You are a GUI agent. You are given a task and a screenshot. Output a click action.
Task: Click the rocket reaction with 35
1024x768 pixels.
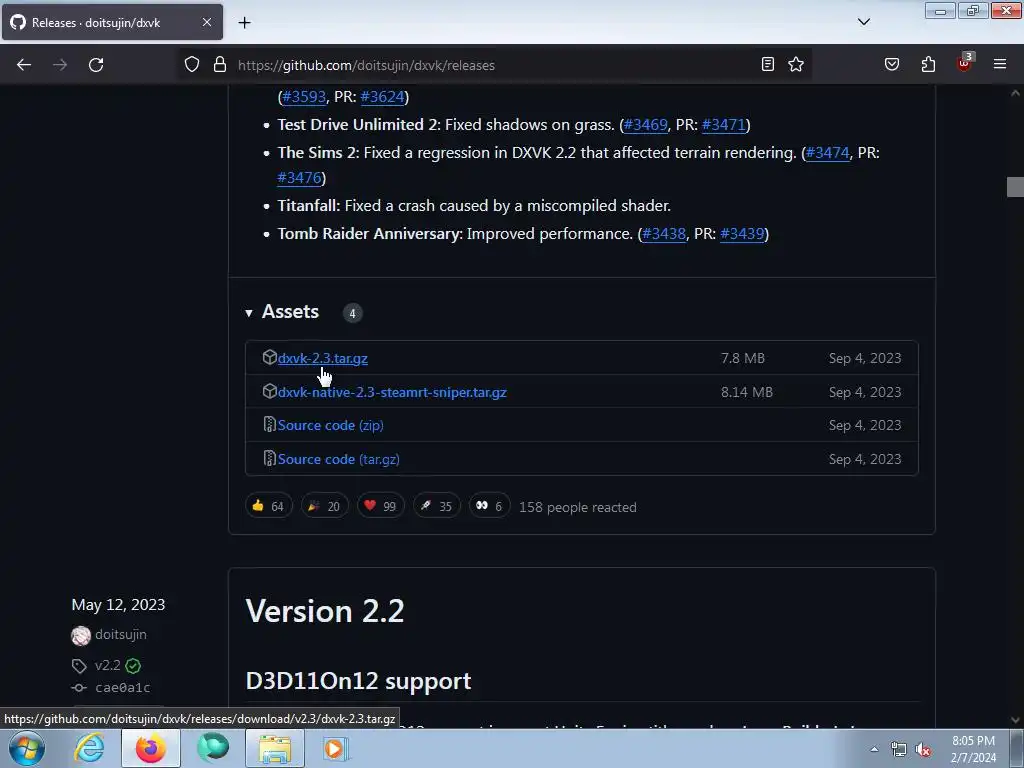[x=437, y=506]
